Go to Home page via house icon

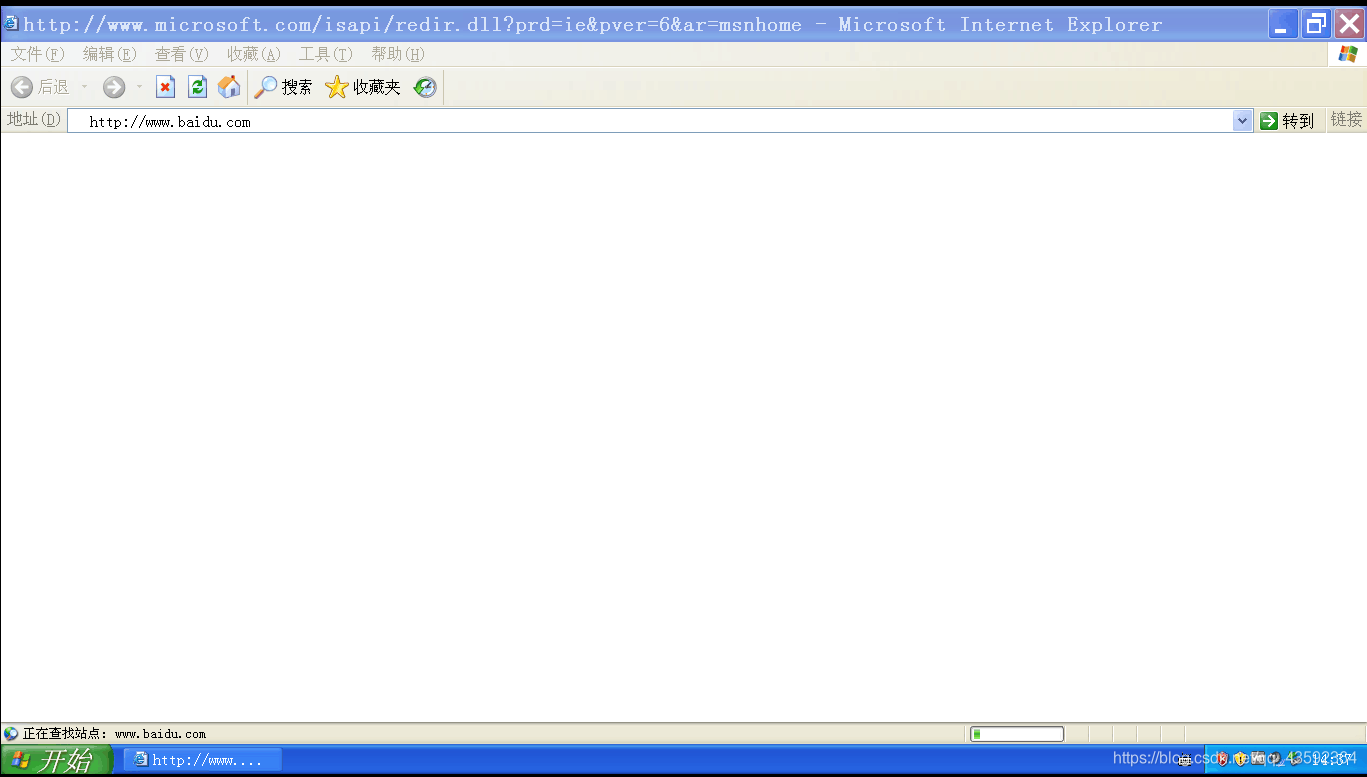[229, 88]
